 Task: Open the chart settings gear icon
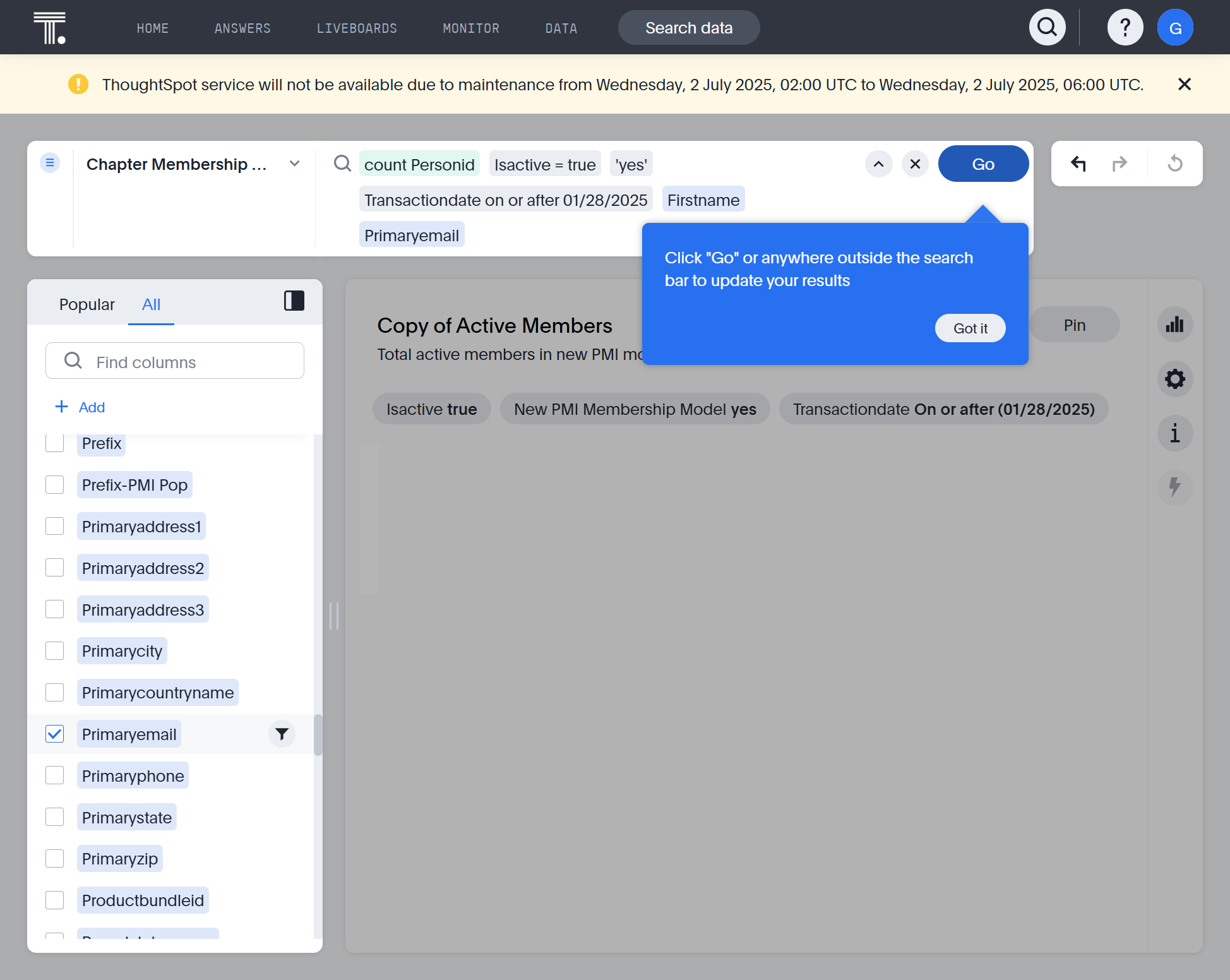(1175, 379)
